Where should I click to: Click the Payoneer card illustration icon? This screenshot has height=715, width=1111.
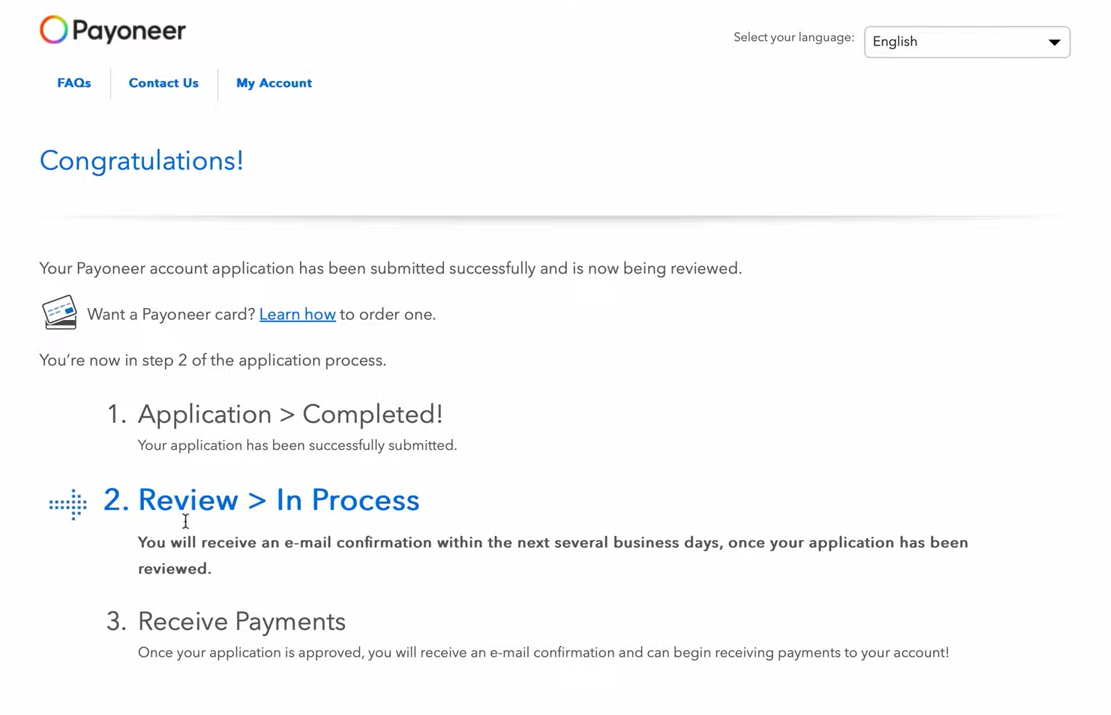[59, 313]
